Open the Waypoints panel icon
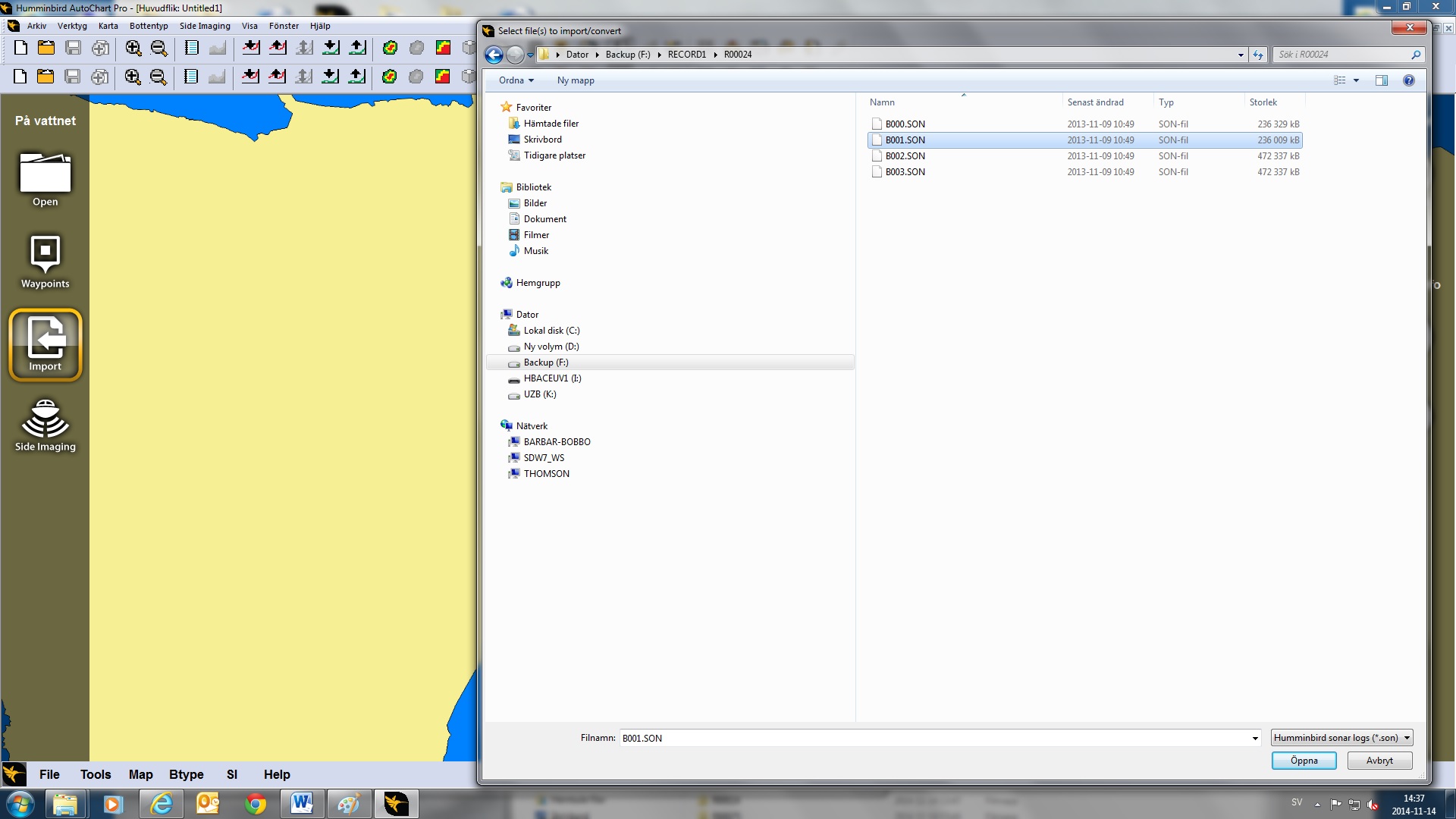The image size is (1456, 819). 45,255
